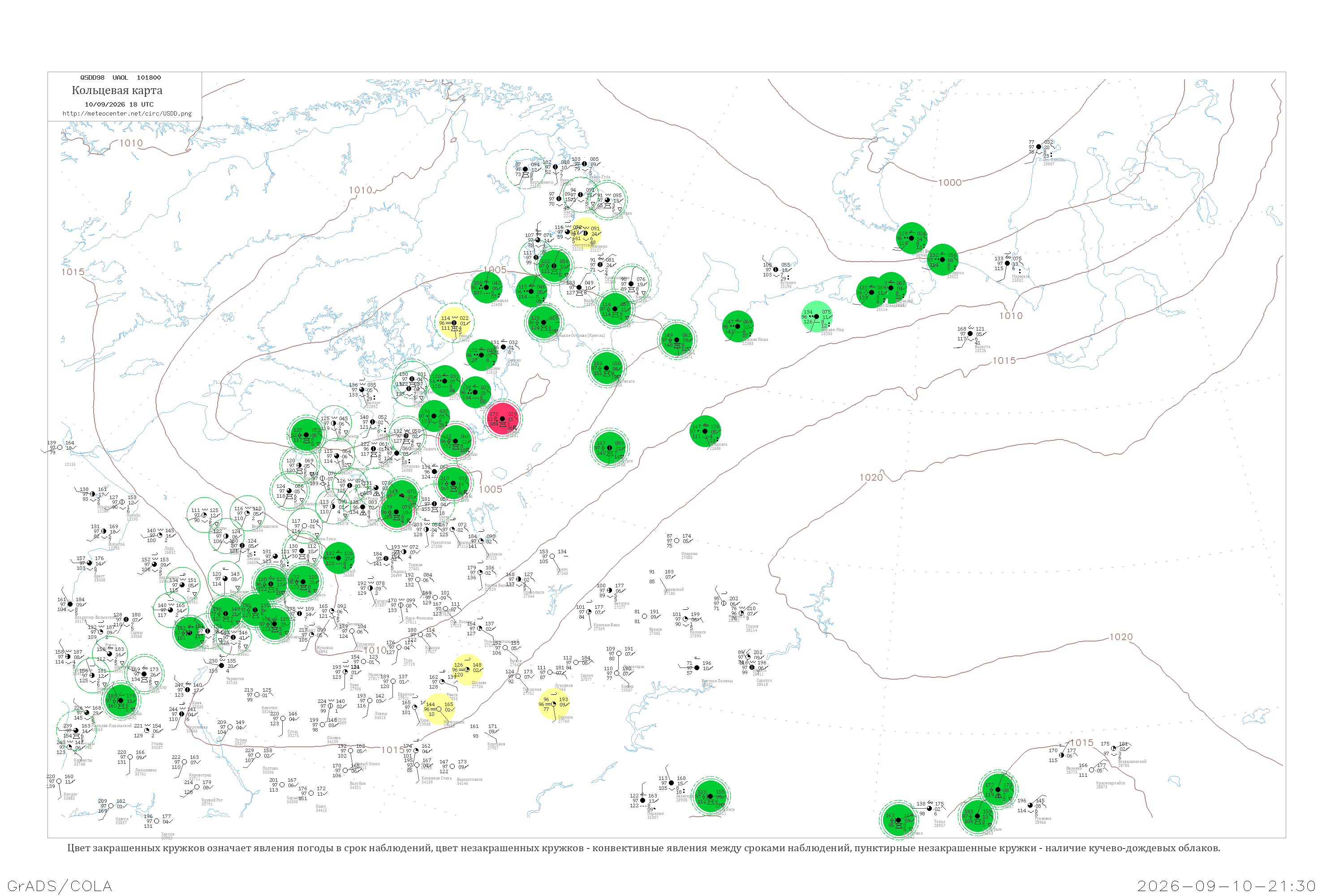Click the 2026-09-10-21:30 timestamp
This screenshot has height=896, width=1344.
point(1226,886)
